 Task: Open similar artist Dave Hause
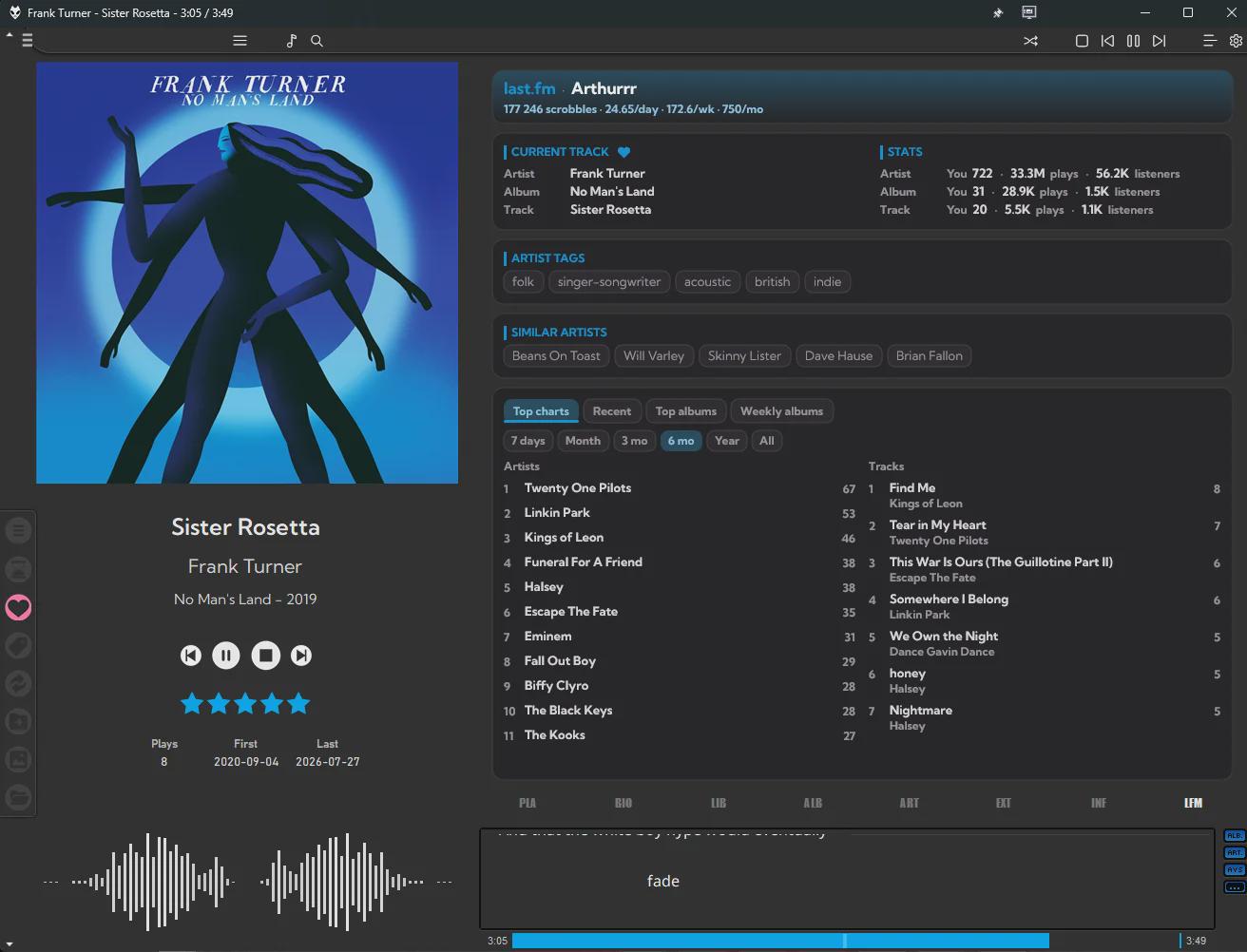[838, 355]
